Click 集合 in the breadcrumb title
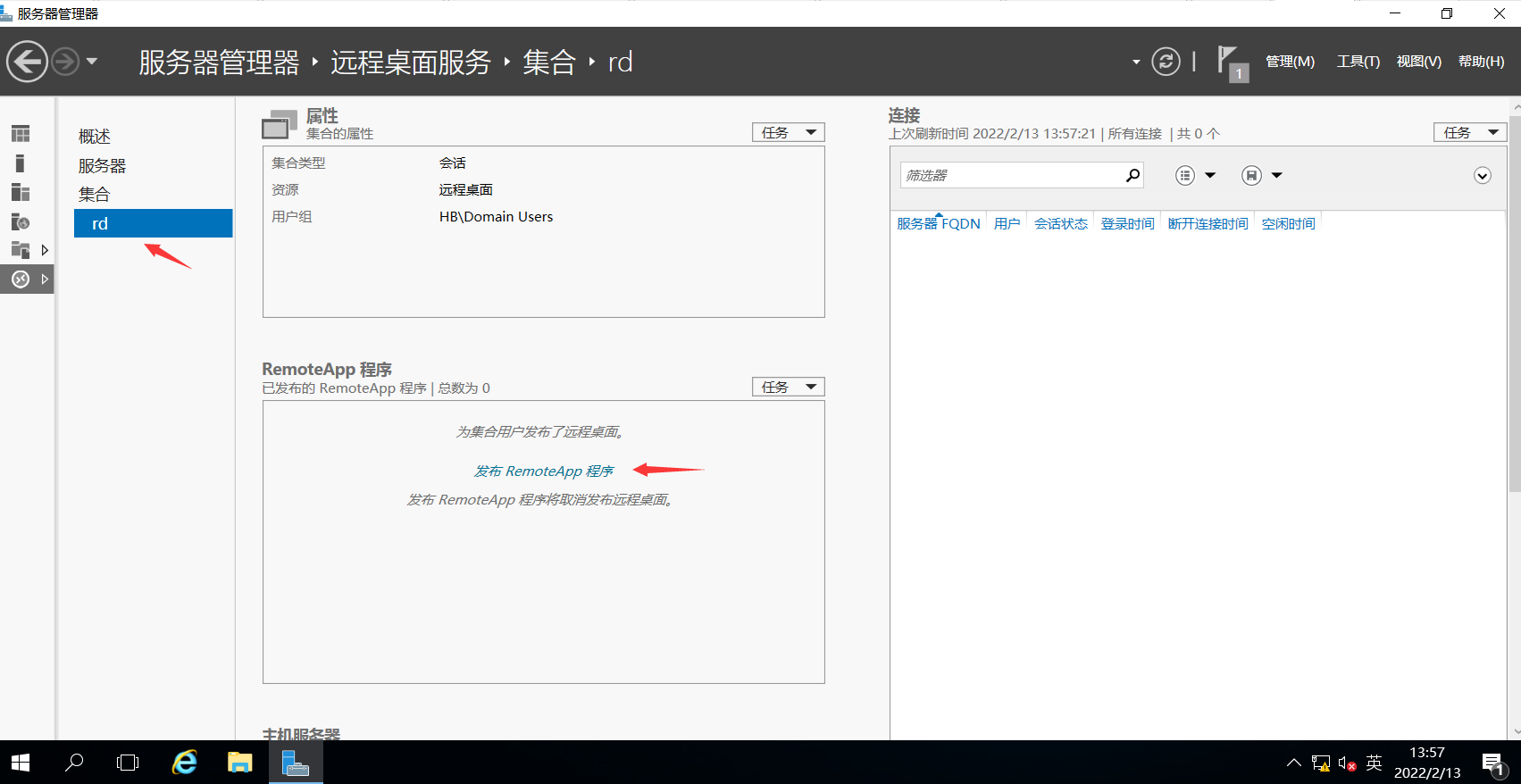 (x=549, y=63)
